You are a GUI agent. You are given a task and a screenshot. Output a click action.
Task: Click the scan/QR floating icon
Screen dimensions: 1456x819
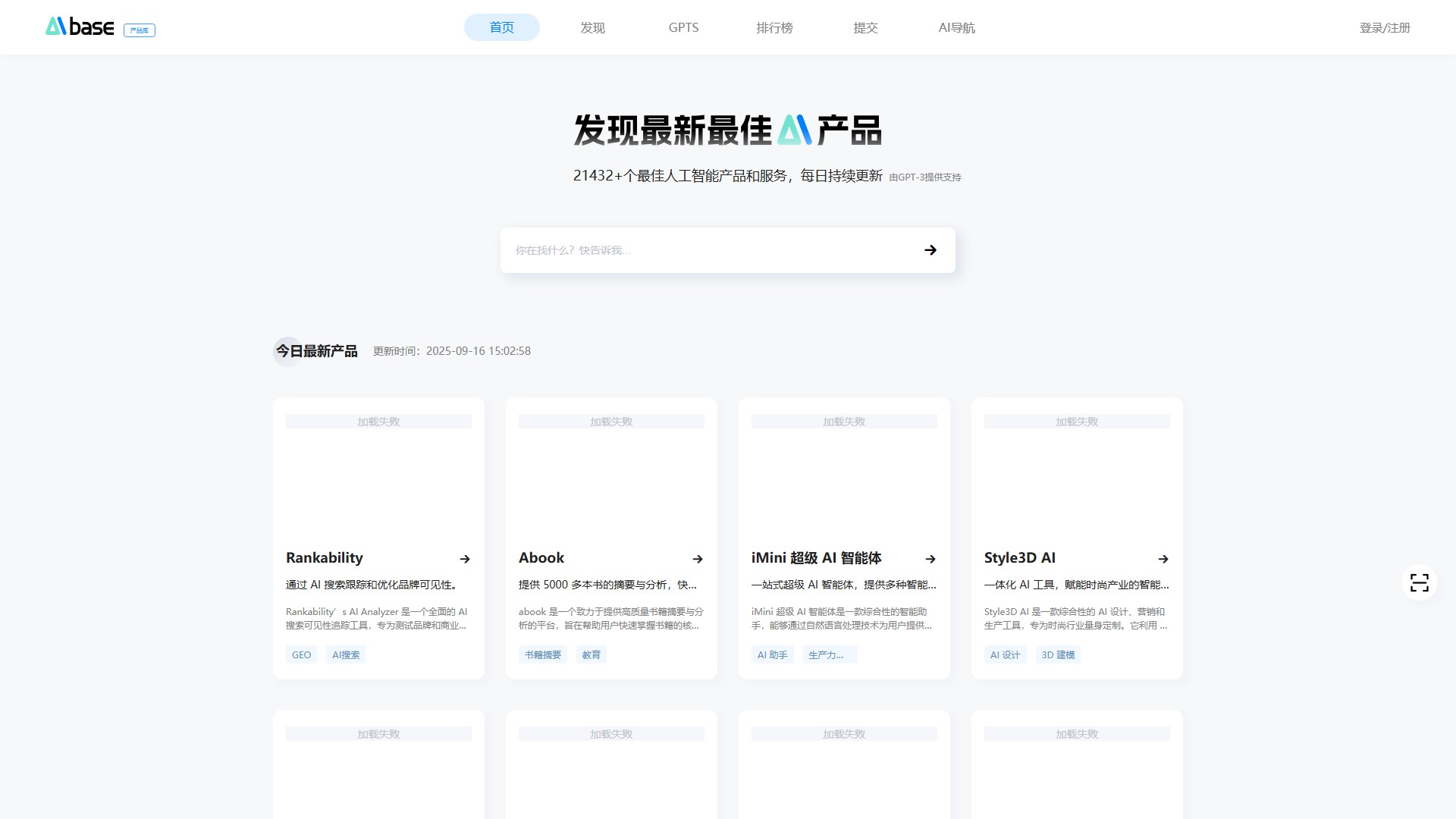pos(1420,582)
